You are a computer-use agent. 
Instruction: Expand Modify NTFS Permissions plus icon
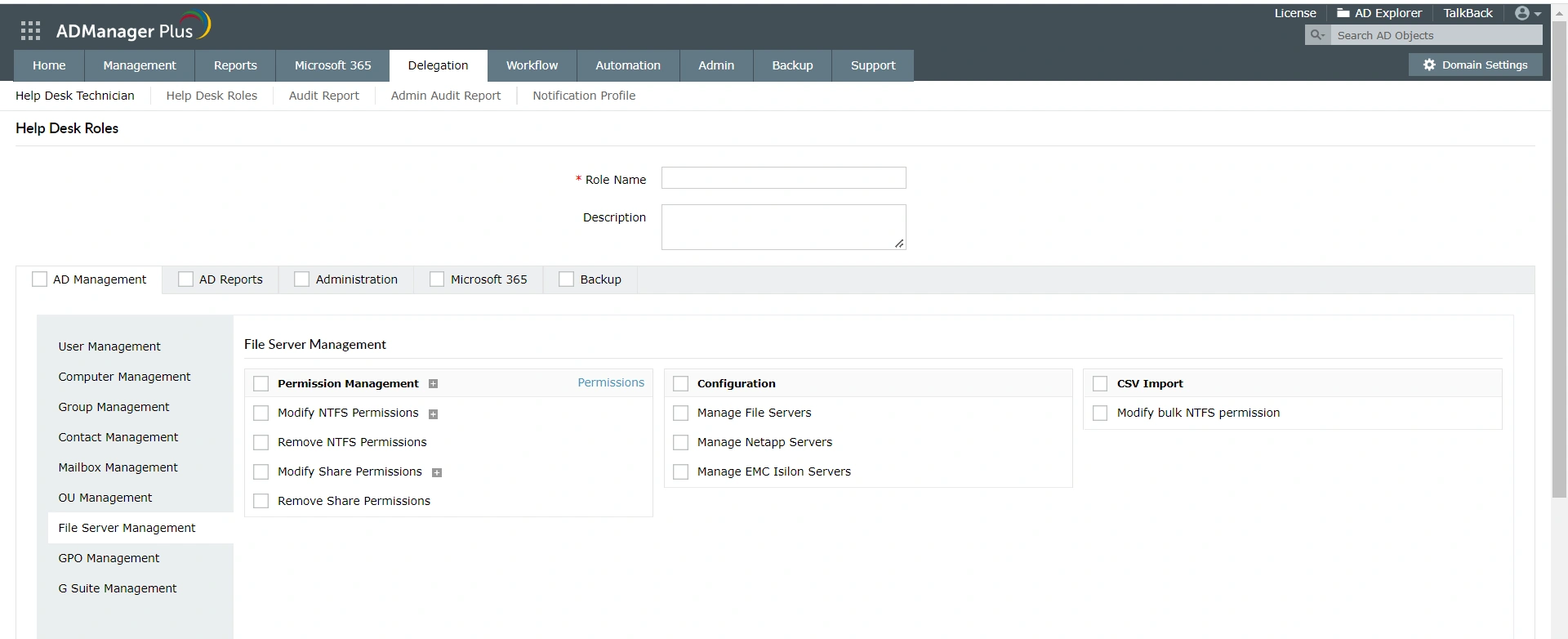[434, 414]
